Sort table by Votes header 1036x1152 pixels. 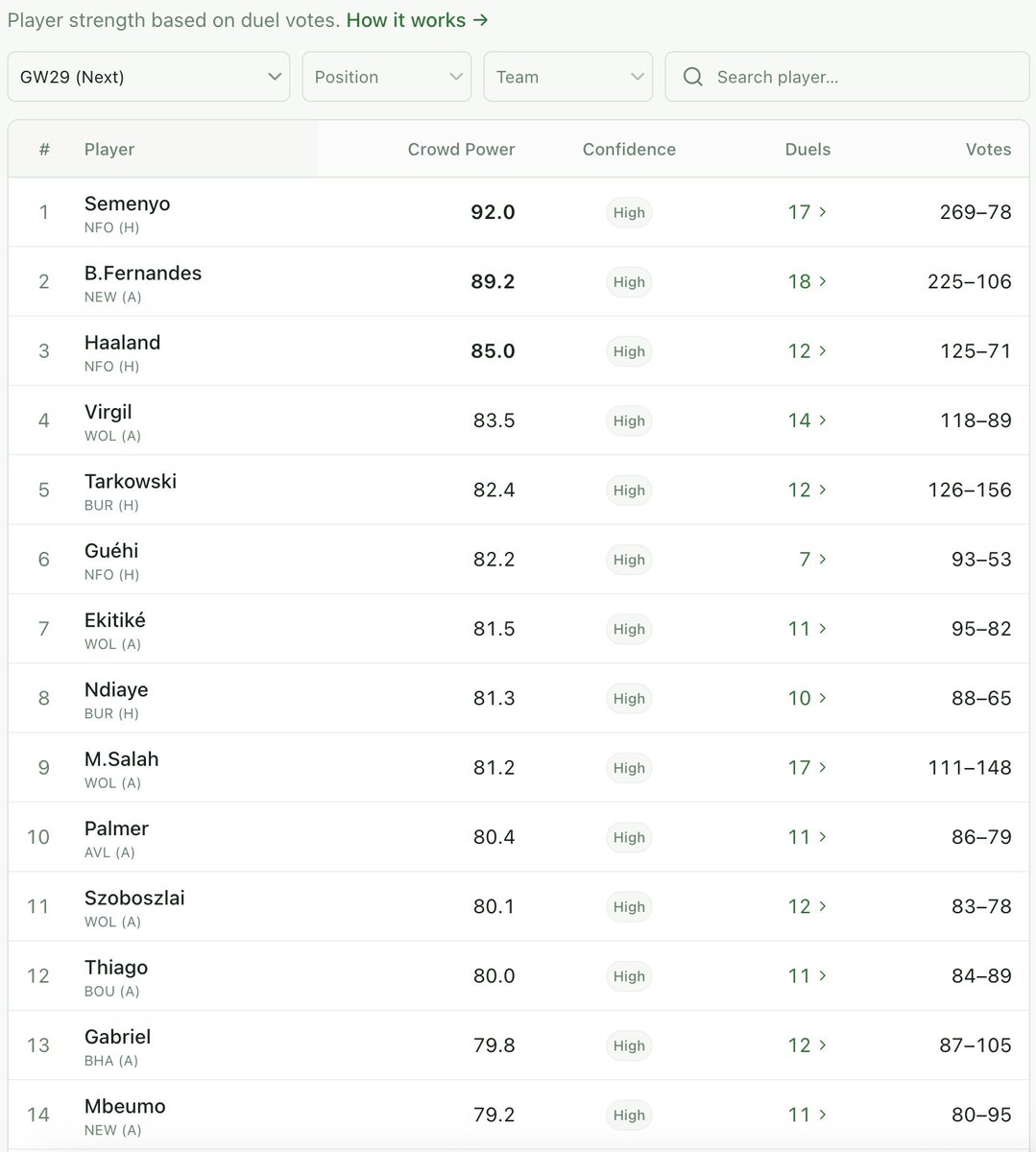[988, 149]
